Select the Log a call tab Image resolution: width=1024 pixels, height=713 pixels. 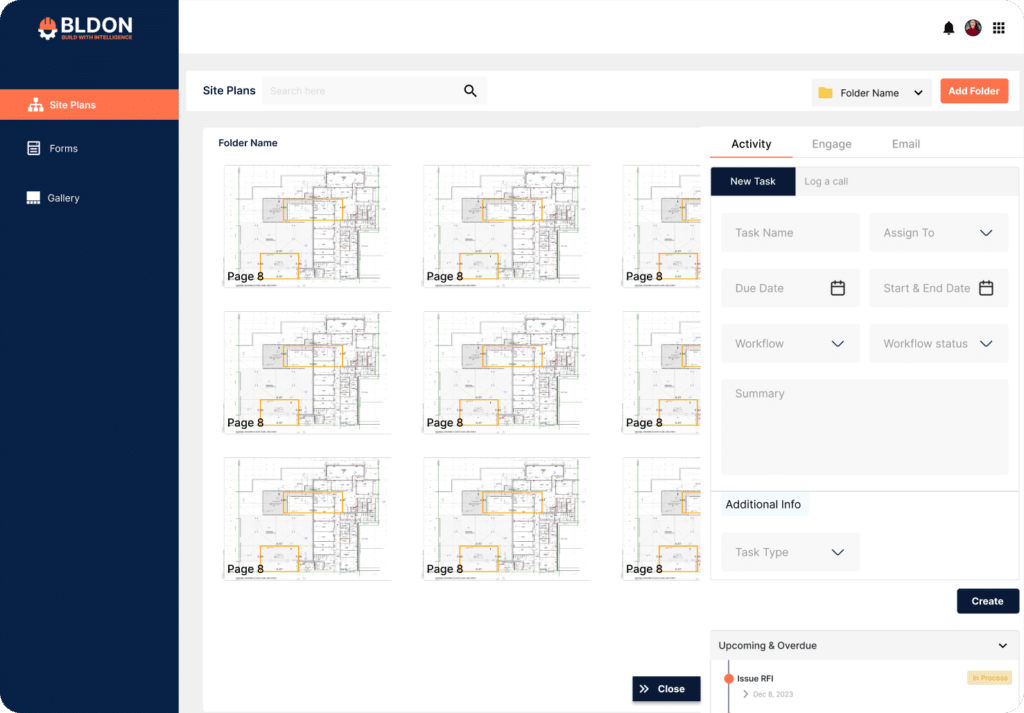coord(826,182)
